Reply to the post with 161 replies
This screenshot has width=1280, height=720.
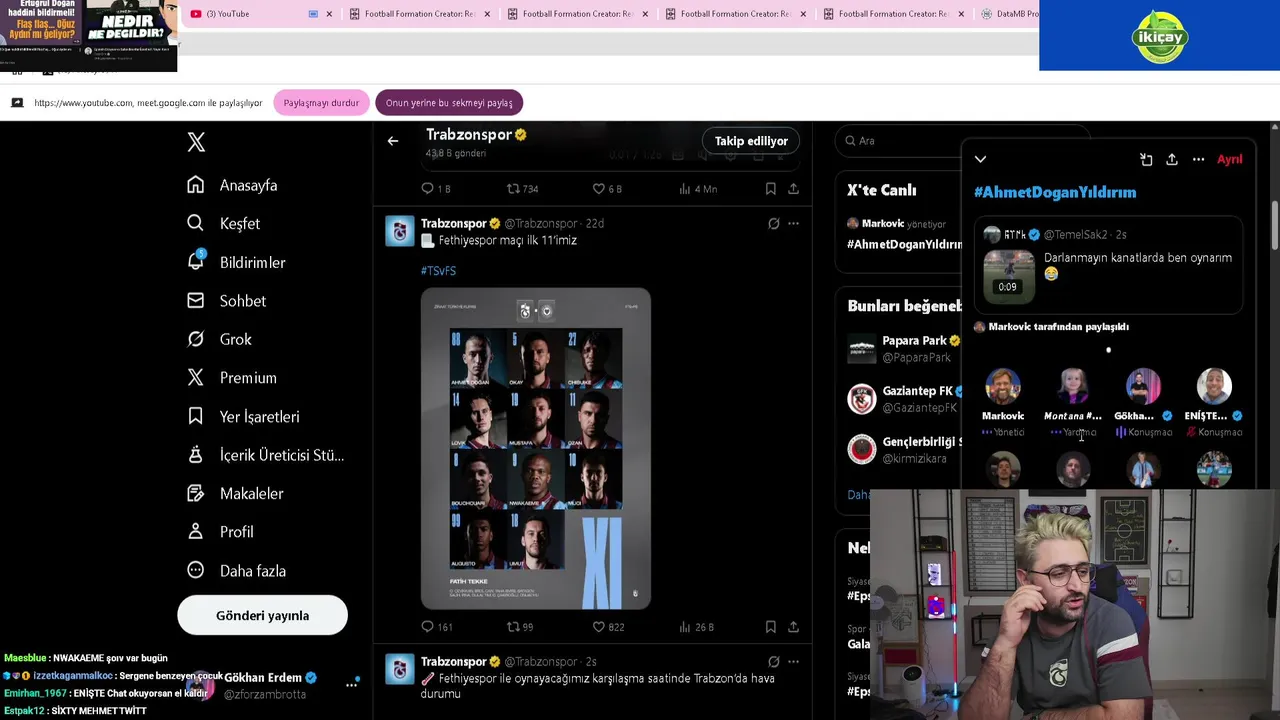pos(437,627)
